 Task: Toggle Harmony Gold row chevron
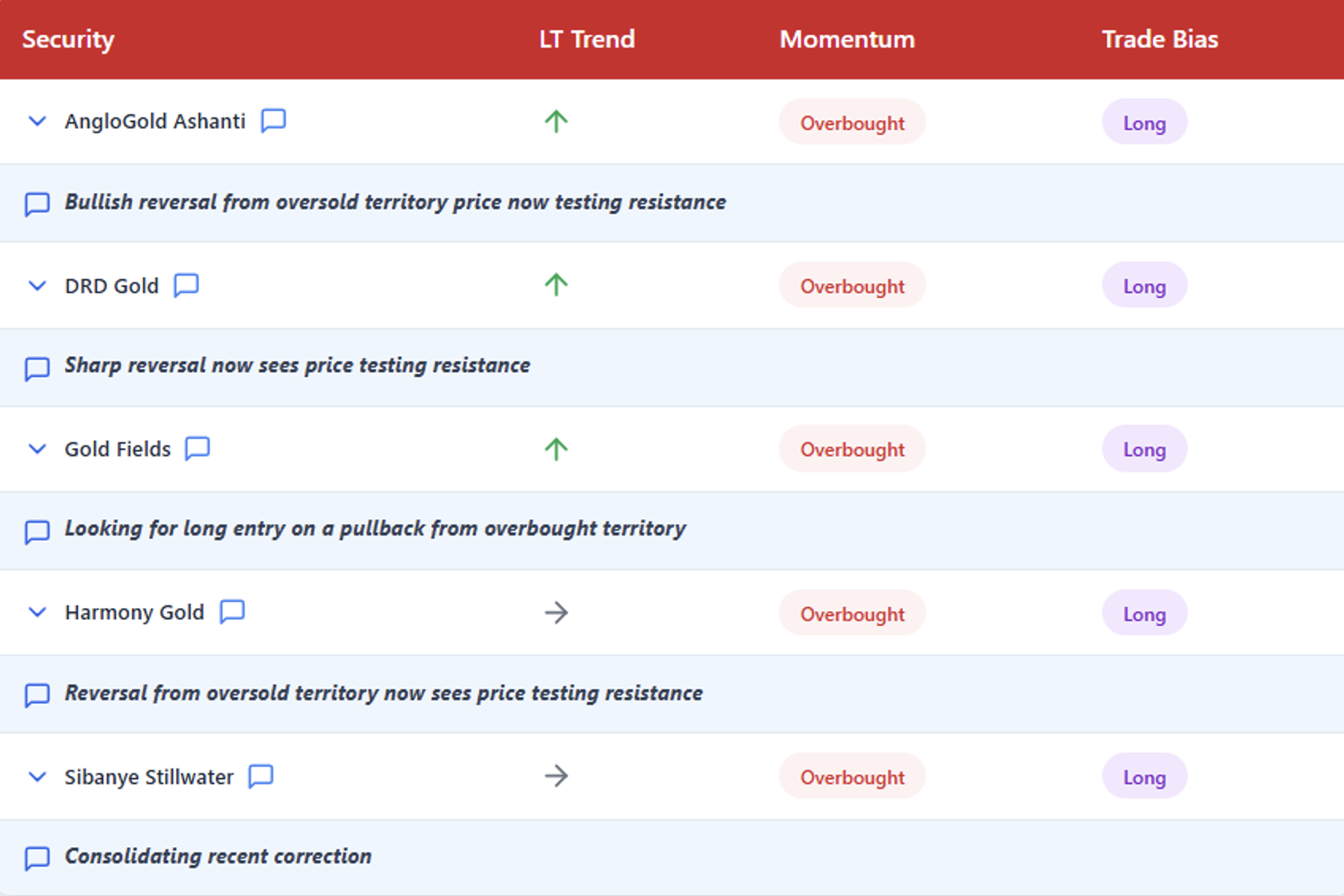pyautogui.click(x=37, y=612)
